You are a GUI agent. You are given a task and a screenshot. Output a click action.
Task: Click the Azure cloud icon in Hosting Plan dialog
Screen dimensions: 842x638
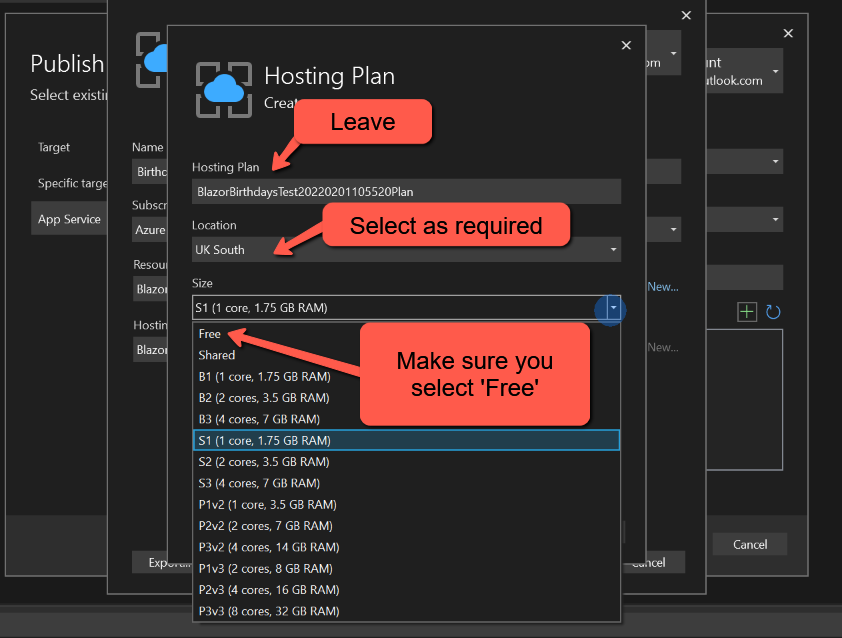224,90
